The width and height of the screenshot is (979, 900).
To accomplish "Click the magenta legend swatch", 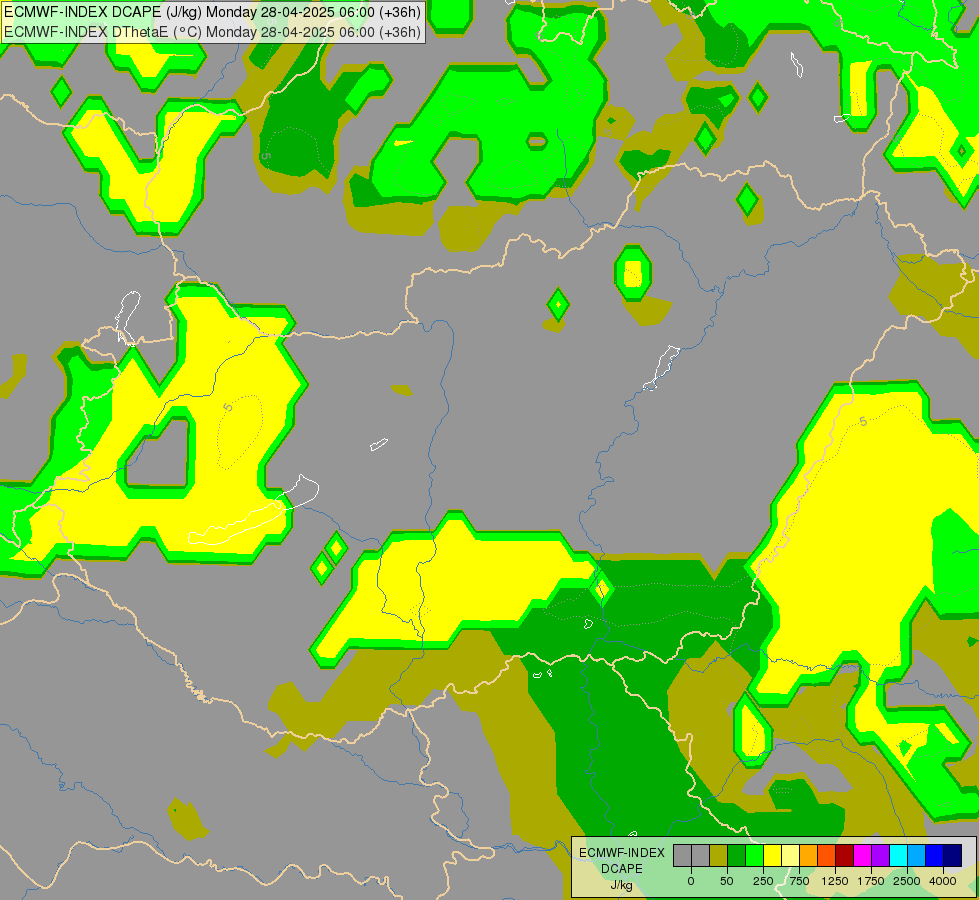I will coord(862,855).
